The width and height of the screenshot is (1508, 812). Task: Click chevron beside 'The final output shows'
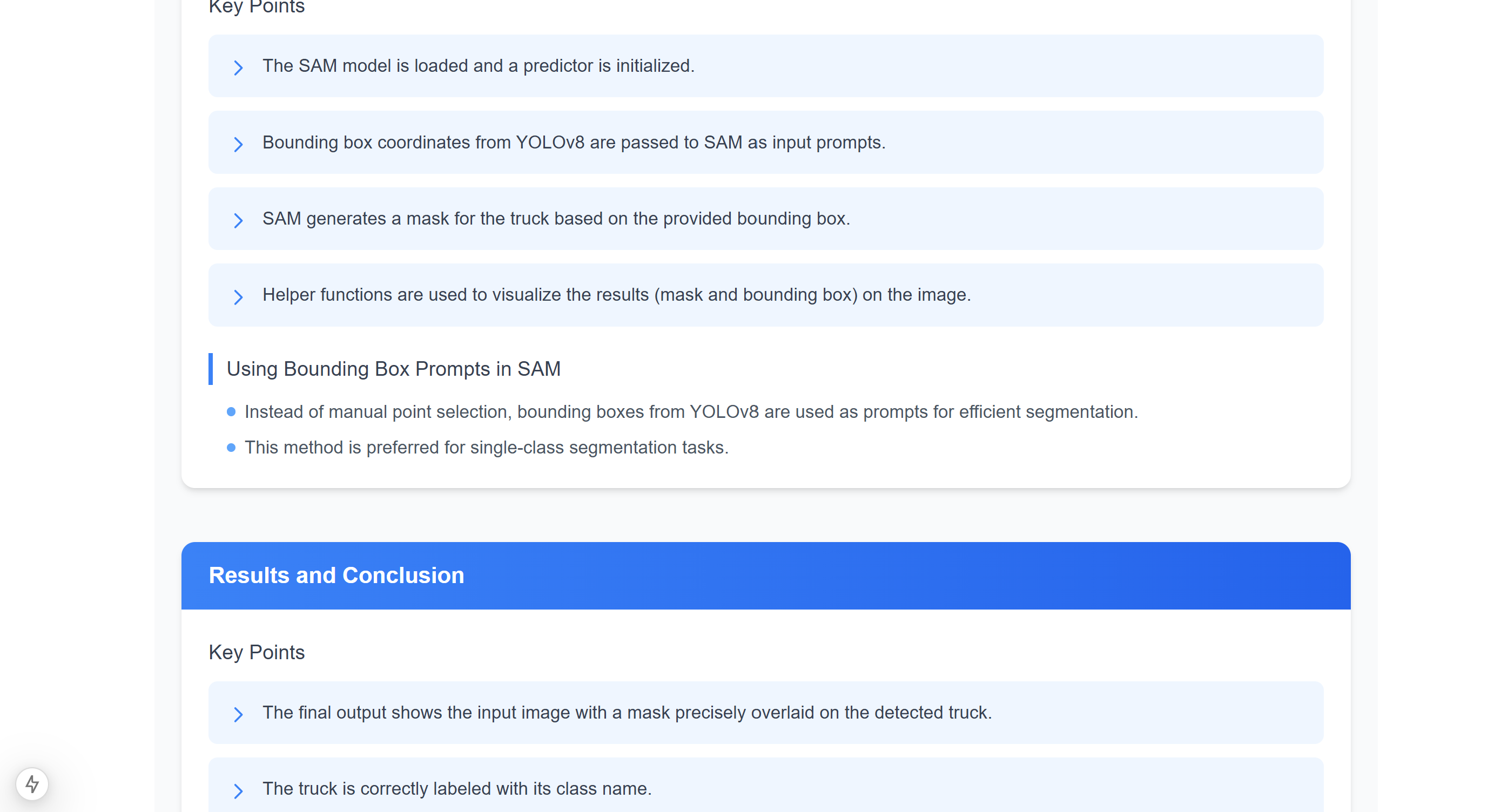(238, 714)
